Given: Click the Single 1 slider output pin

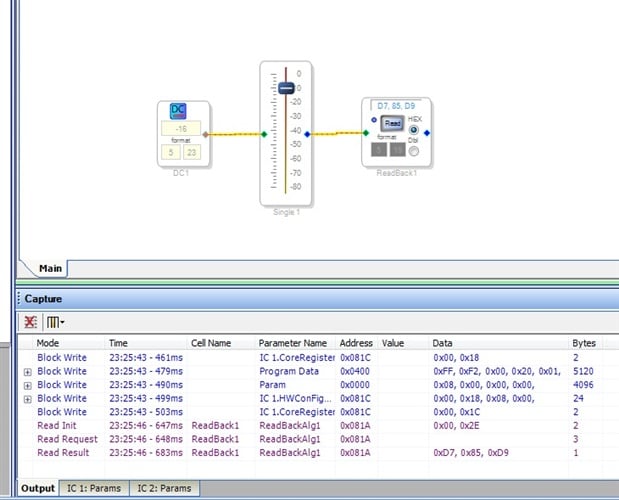Looking at the screenshot, I should [308, 135].
